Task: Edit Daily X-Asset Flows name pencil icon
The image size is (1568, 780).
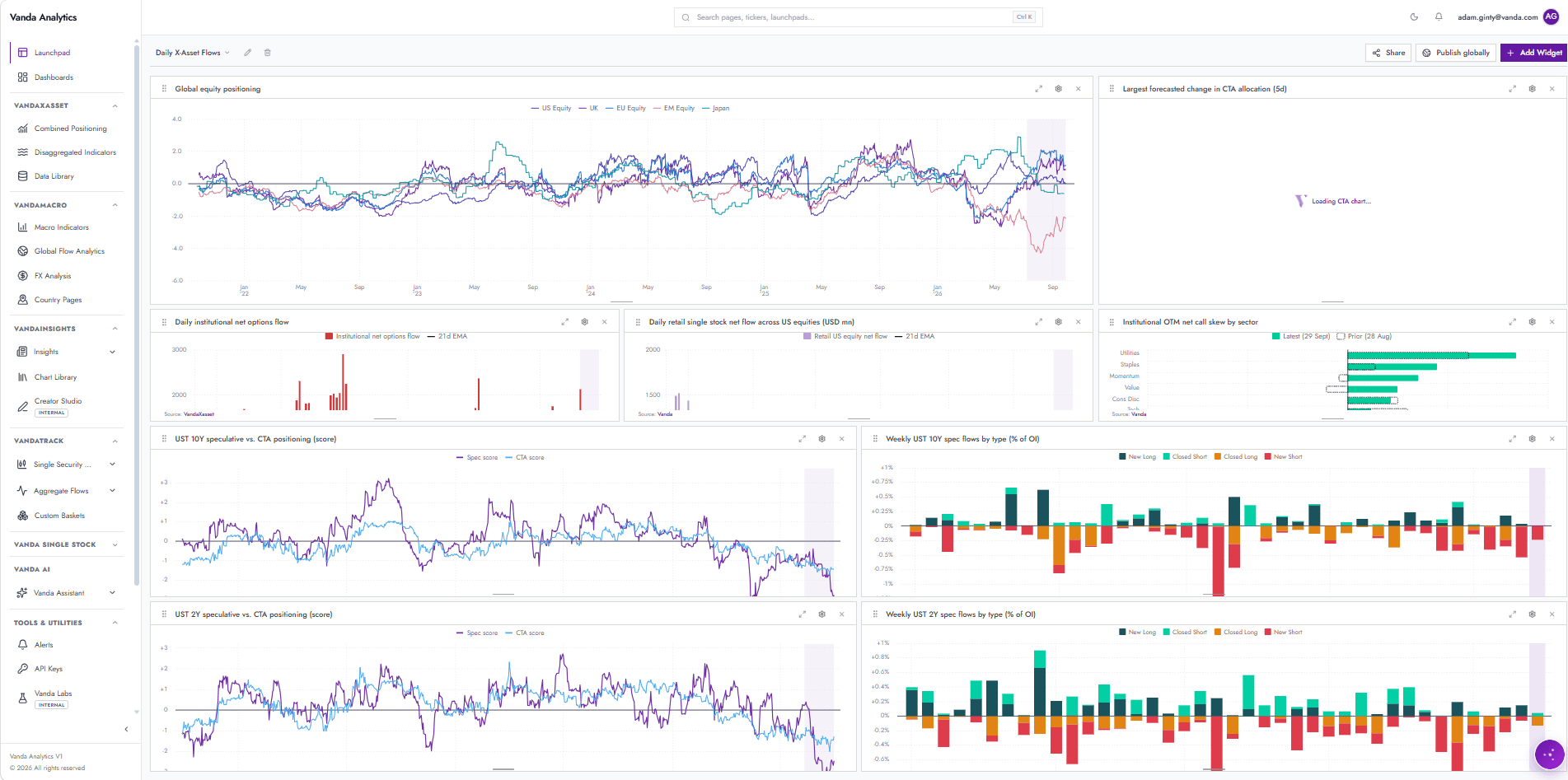Action: (x=247, y=53)
